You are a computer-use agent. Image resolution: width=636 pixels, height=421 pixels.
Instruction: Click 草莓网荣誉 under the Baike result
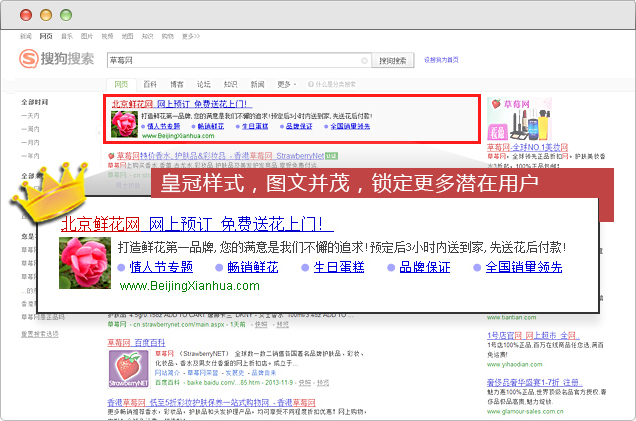coord(202,373)
